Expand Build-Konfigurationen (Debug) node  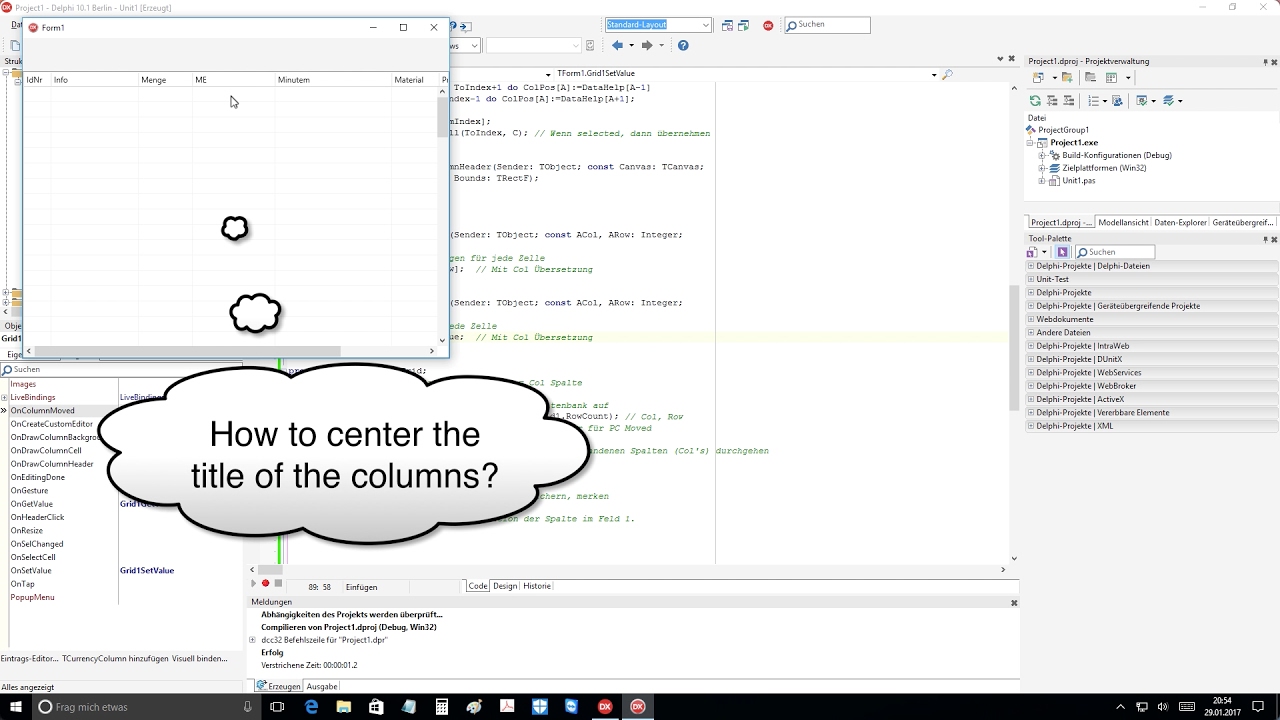(1042, 155)
